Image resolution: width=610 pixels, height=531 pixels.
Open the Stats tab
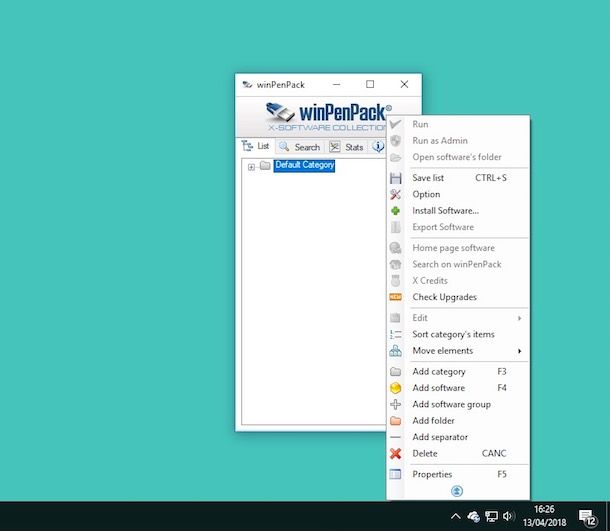tap(346, 147)
